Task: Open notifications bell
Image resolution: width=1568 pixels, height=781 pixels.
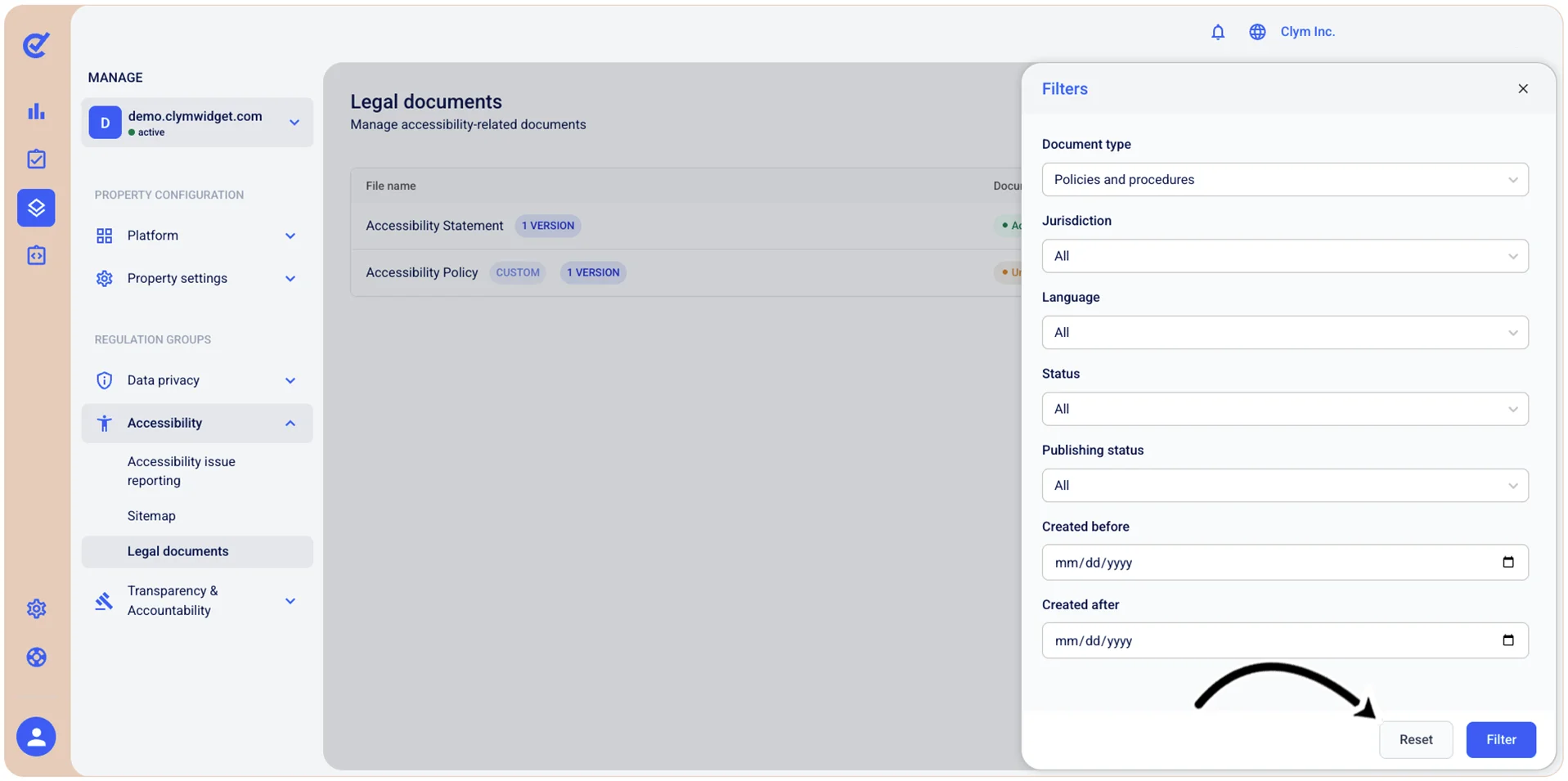Action: pyautogui.click(x=1218, y=32)
